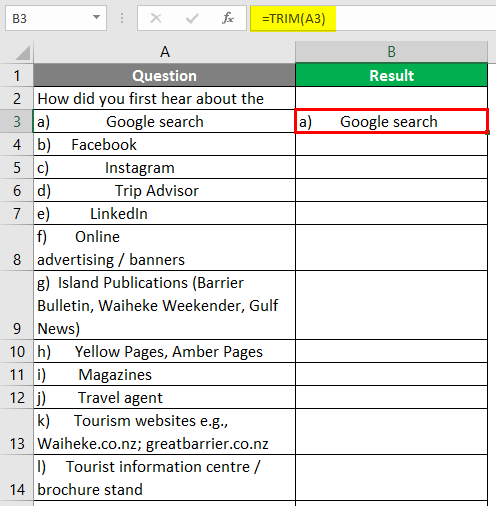Viewport: 496px width, 506px height.
Task: Click the Enter checkmark icon in formula bar
Action: (x=192, y=18)
